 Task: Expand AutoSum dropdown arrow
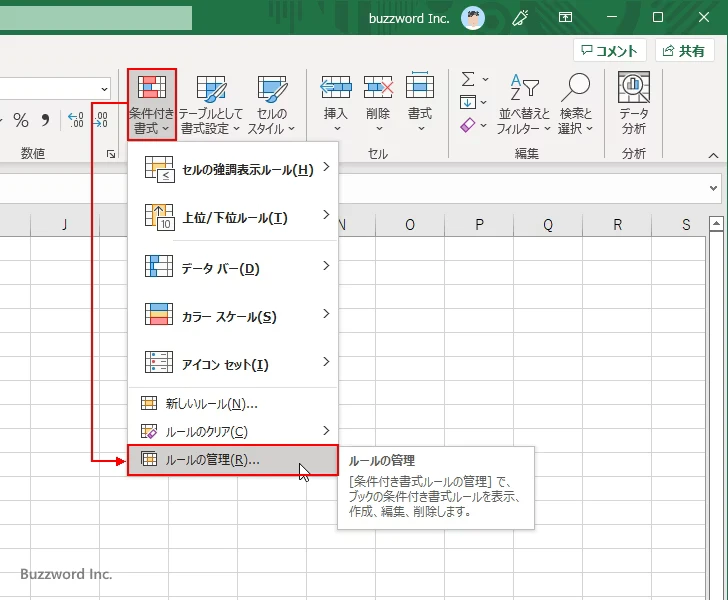pos(485,79)
